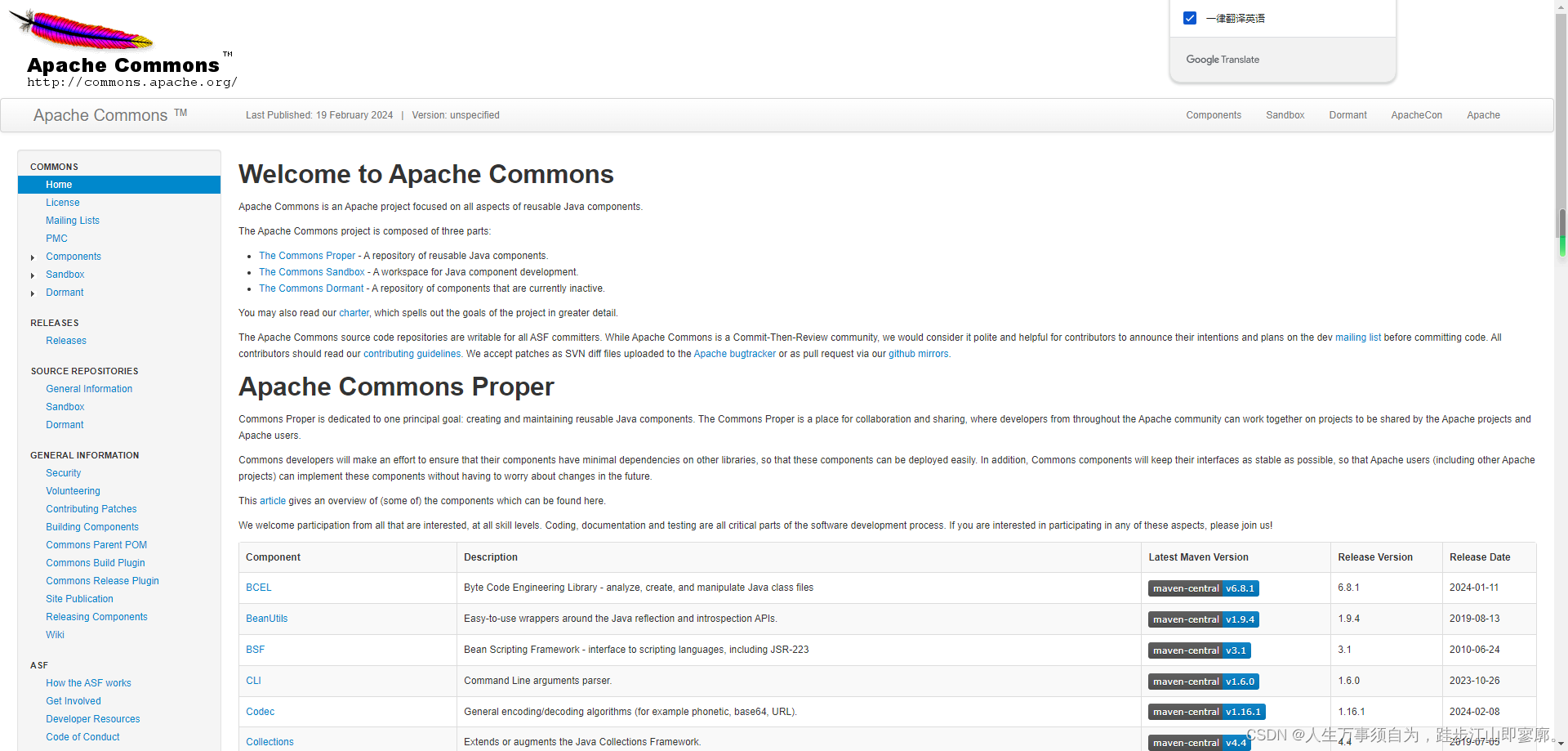Click the maven-central v4.4 badge for Collections
Viewport: 1568px width, 751px height.
click(x=1199, y=742)
